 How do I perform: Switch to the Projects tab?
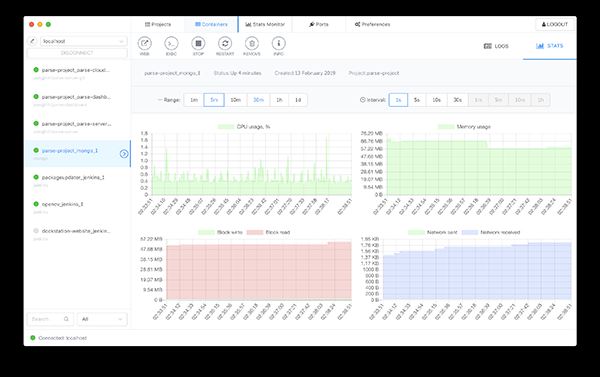click(x=158, y=24)
